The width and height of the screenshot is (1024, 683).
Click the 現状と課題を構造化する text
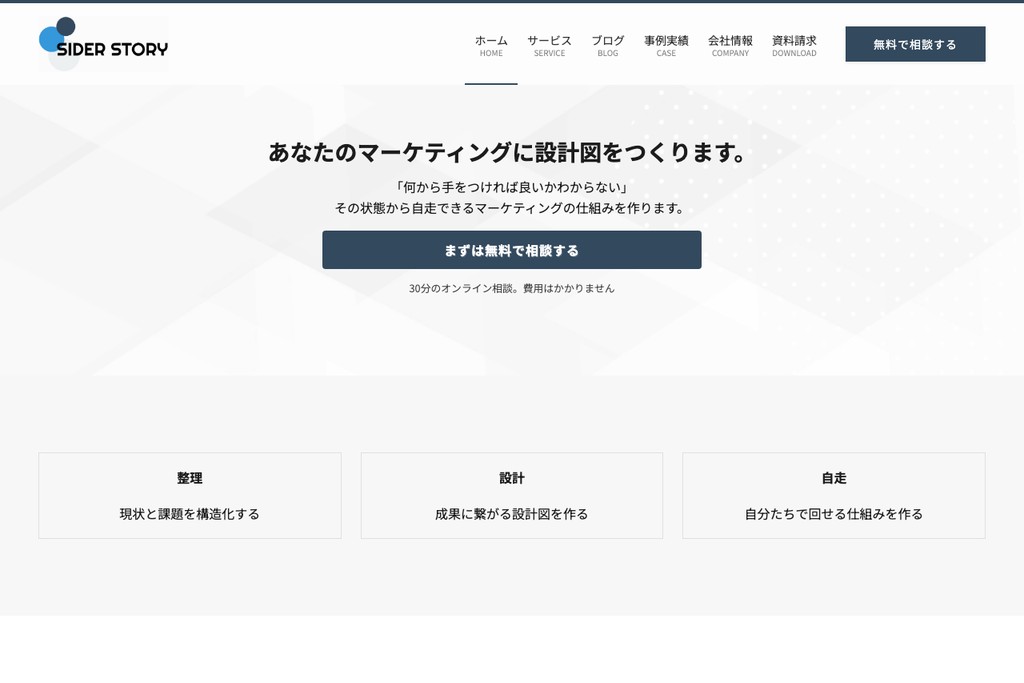[x=189, y=512]
